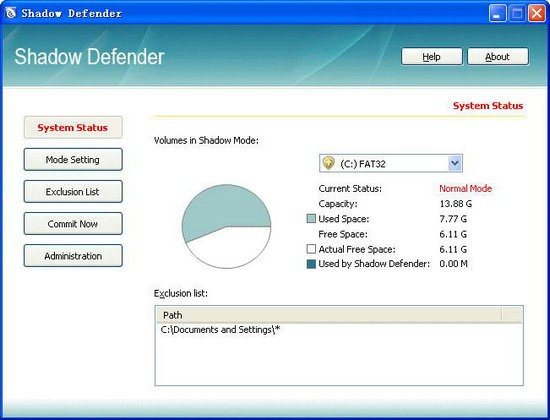Screen dimensions: 550x420
Task: Click the 7.77 G used space value
Action: (x=453, y=219)
